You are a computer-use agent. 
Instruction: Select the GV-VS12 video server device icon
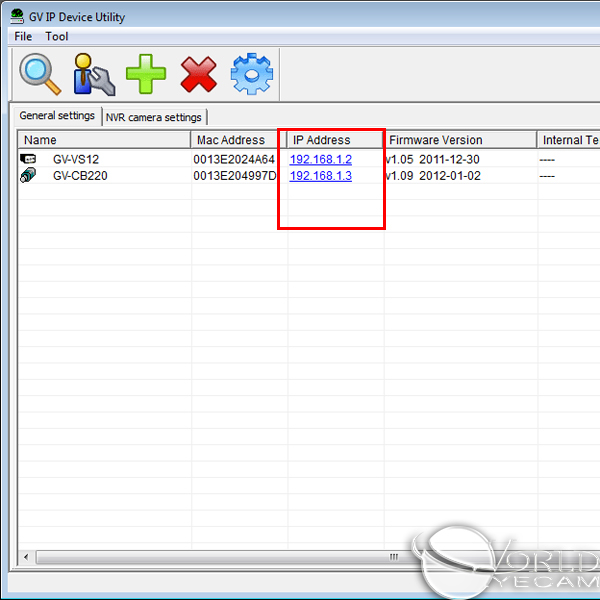pyautogui.click(x=28, y=159)
